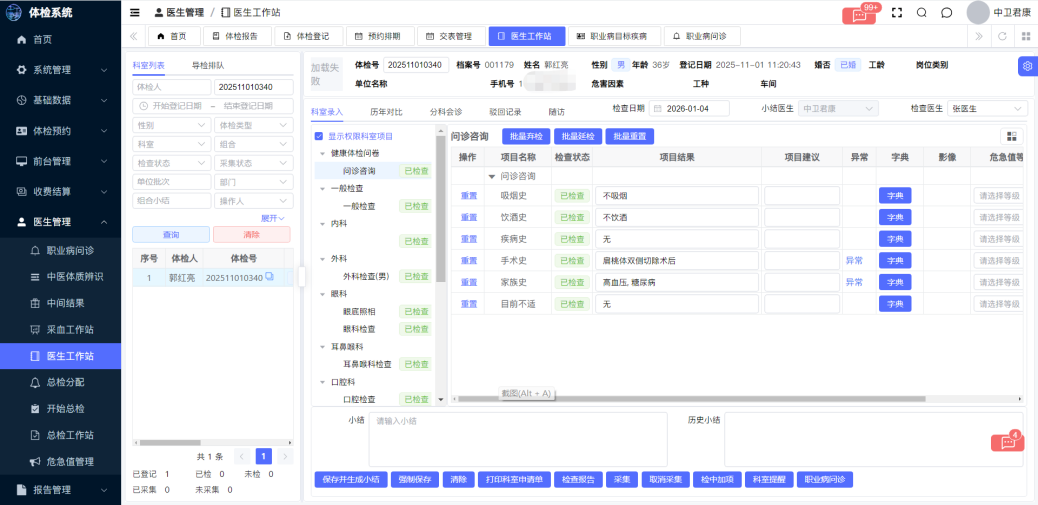Click the grid layout icon above the results table
1038x505 pixels.
point(1011,136)
